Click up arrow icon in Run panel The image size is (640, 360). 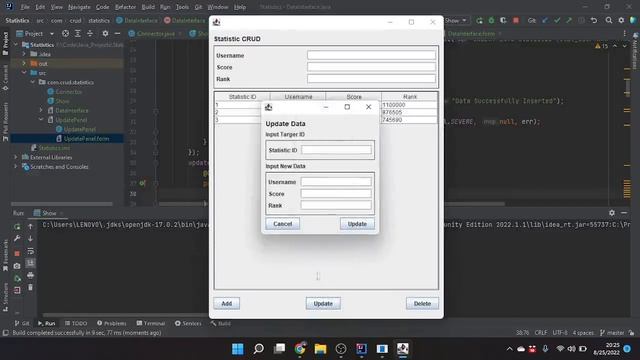(30, 226)
